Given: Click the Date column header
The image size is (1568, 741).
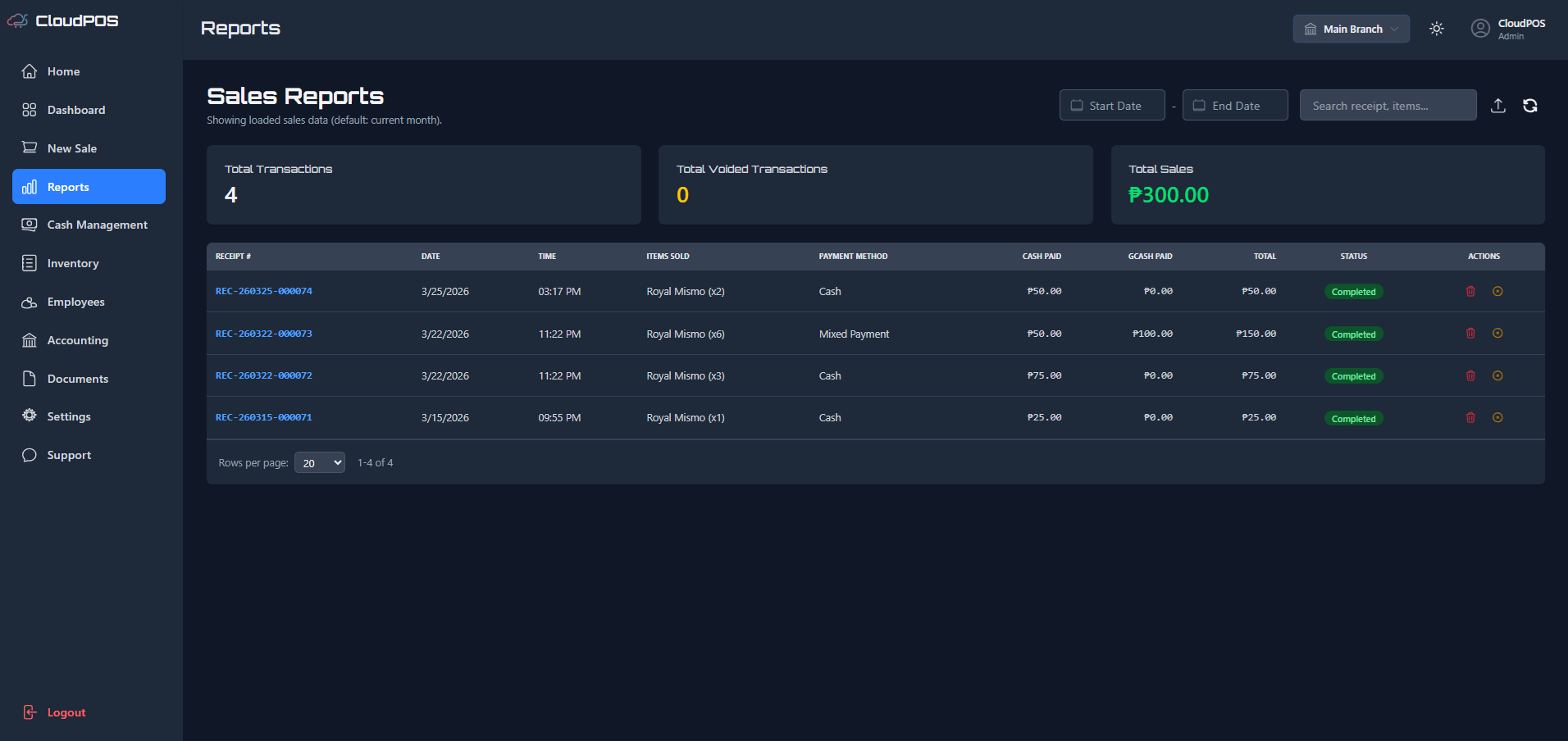Looking at the screenshot, I should tap(431, 257).
